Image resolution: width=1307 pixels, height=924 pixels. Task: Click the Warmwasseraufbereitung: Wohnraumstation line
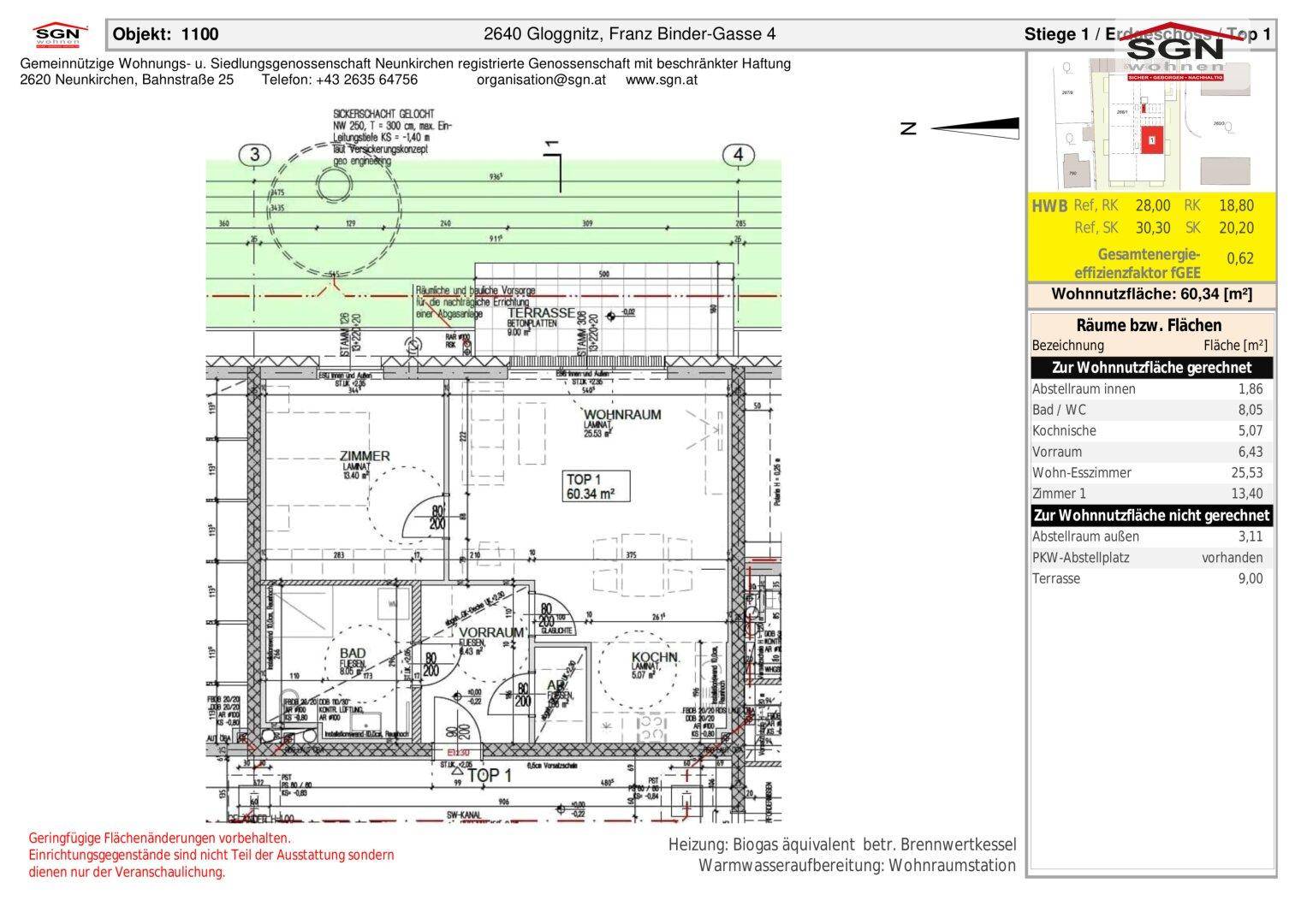[858, 865]
